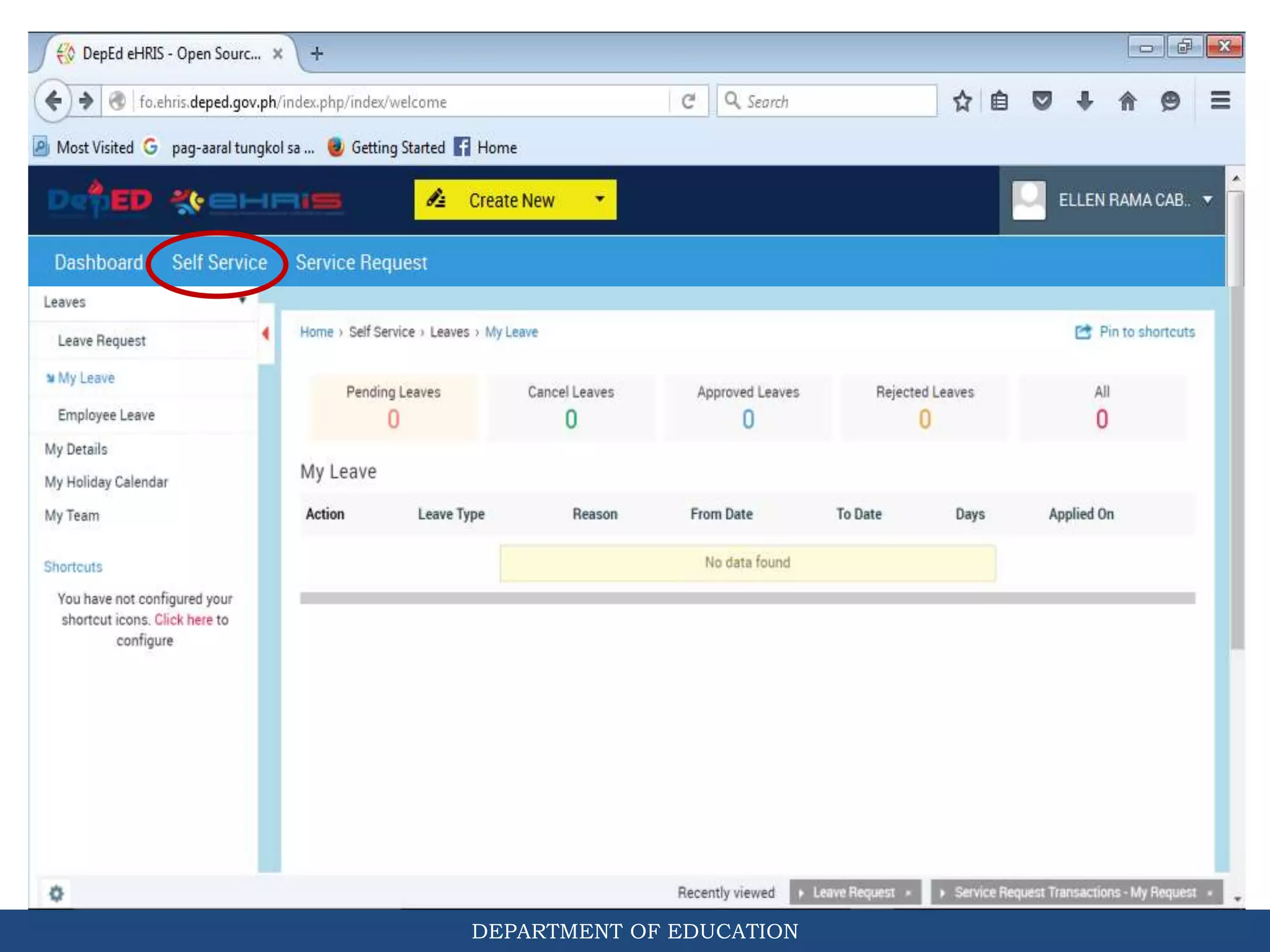
Task: Collapse the sidebar with red arrow toggle
Action: 265,333
